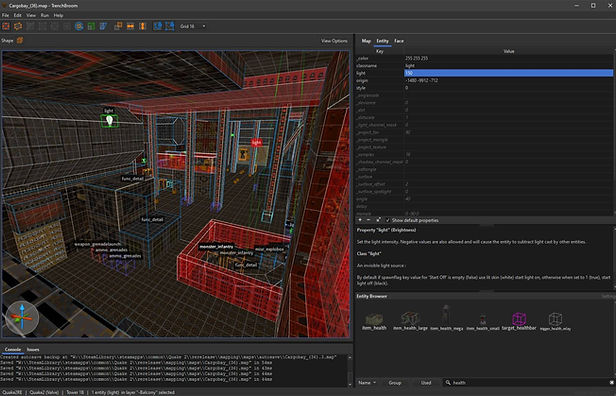Click the origin value cell
616x396 pixels.
point(508,81)
